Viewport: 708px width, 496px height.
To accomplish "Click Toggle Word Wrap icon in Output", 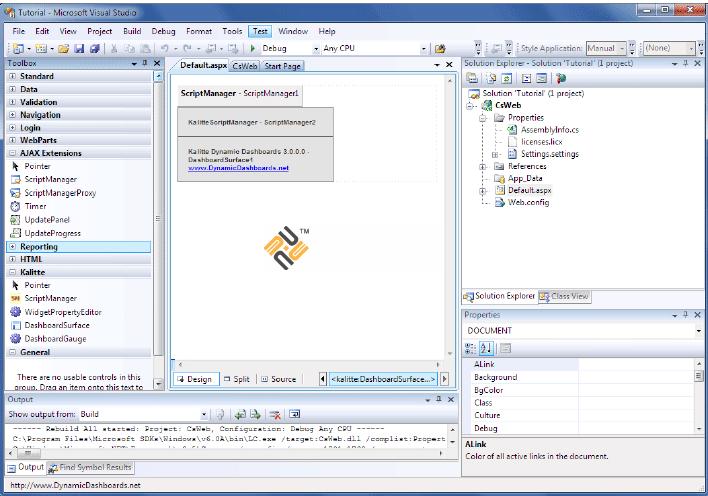I will tap(294, 414).
